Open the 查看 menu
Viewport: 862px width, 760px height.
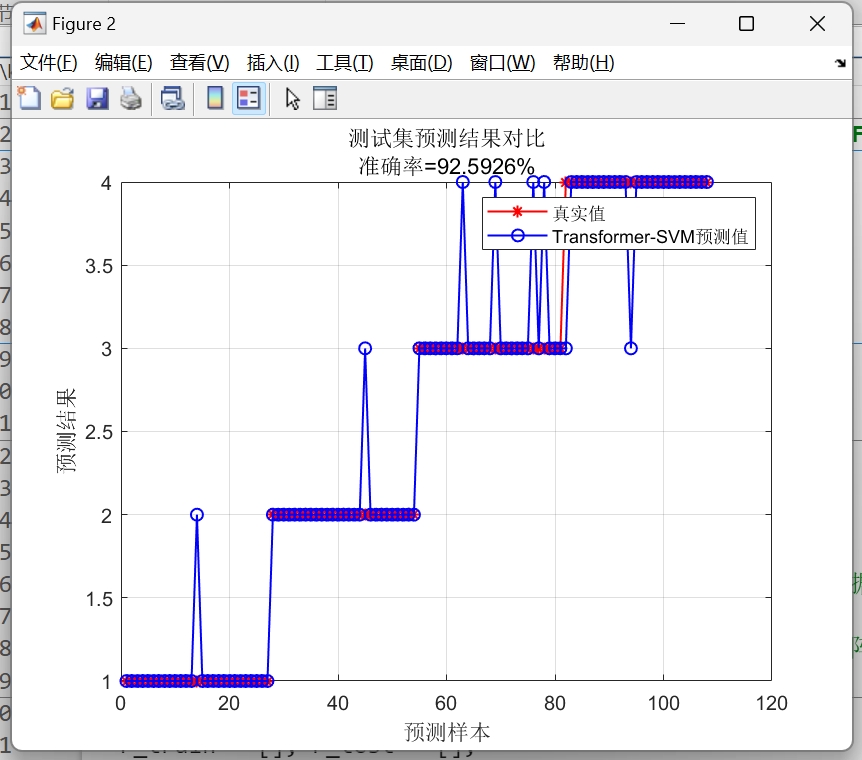pyautogui.click(x=196, y=61)
